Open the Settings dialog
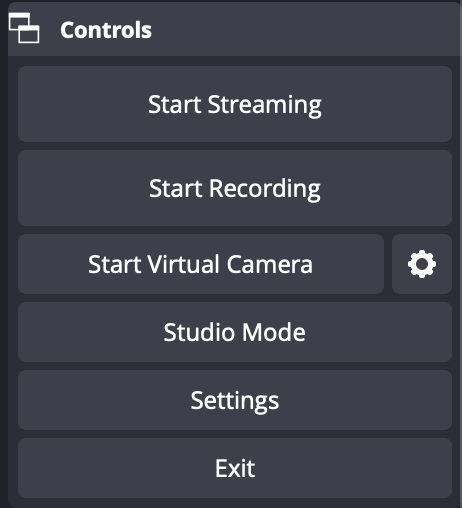The image size is (462, 508). click(235, 400)
